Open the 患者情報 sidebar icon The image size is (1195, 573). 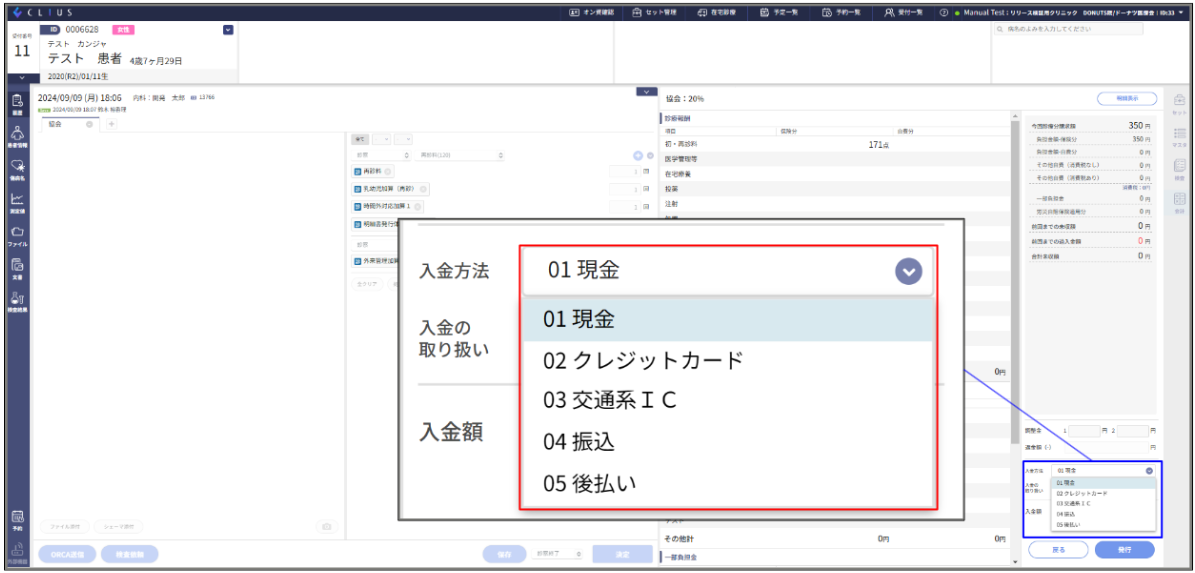point(18,136)
